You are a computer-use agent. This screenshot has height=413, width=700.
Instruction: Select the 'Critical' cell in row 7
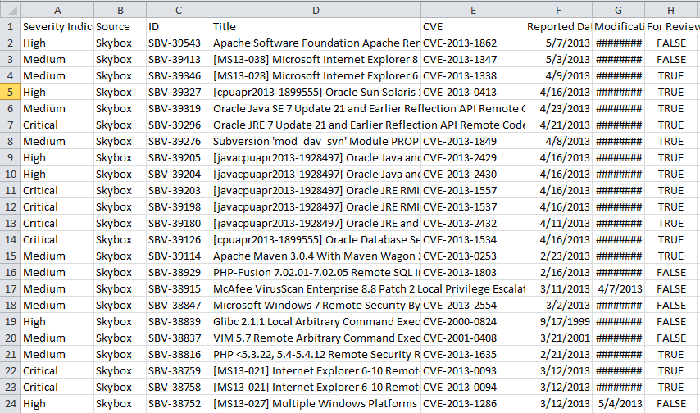point(57,125)
